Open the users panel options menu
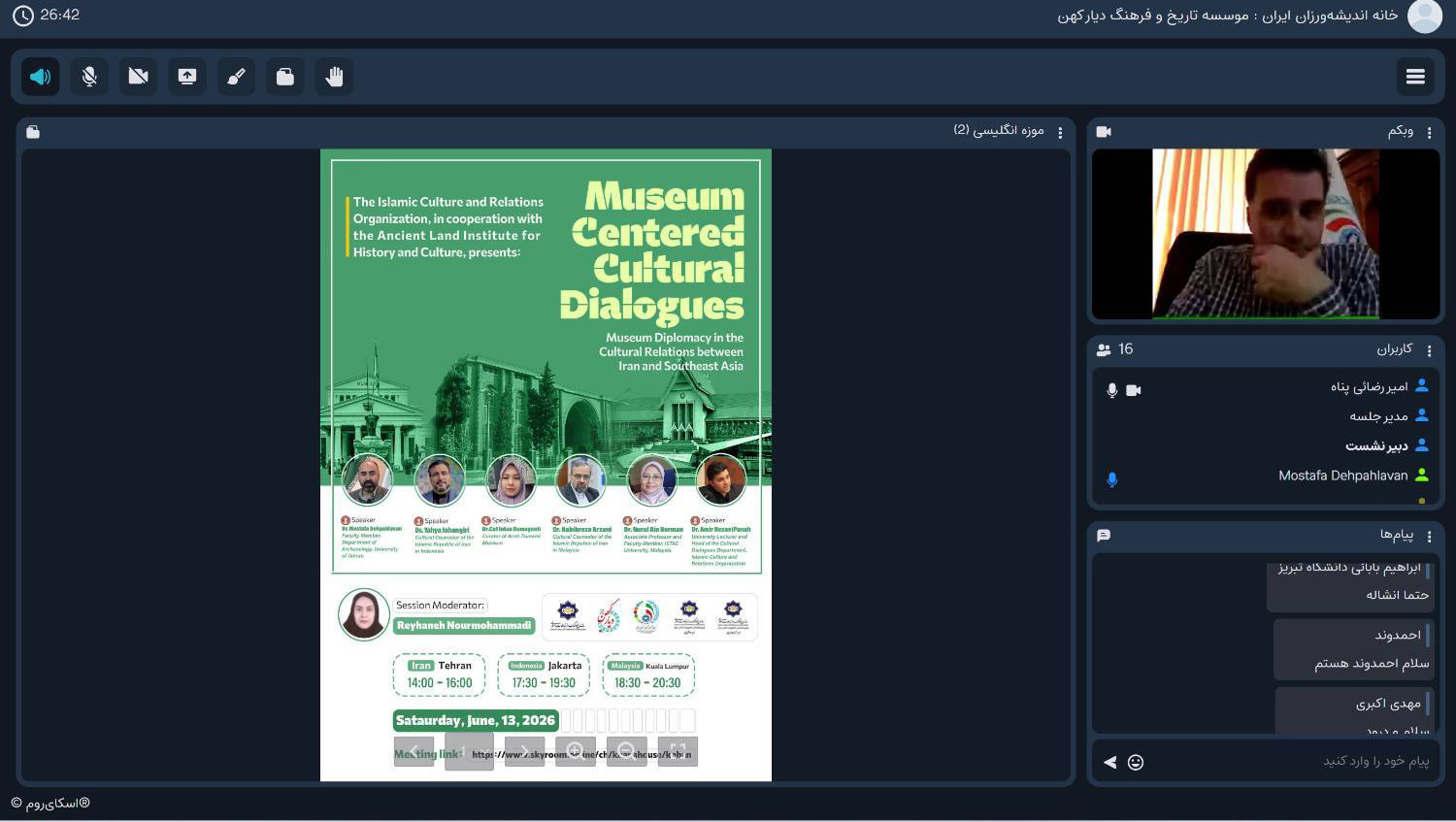Image resolution: width=1456 pixels, height=822 pixels. coord(1429,350)
